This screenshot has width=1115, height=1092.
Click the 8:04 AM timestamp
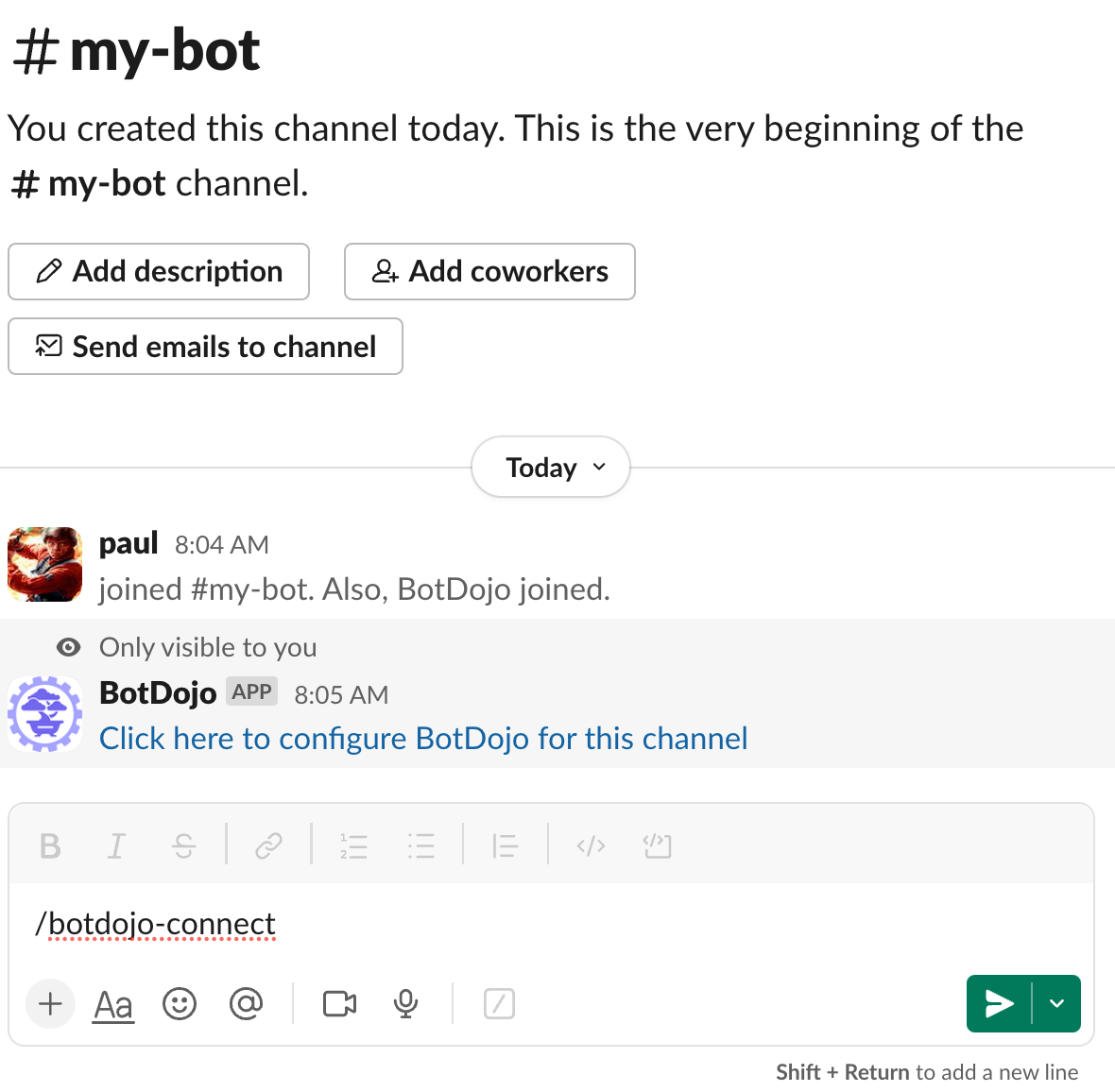click(222, 545)
